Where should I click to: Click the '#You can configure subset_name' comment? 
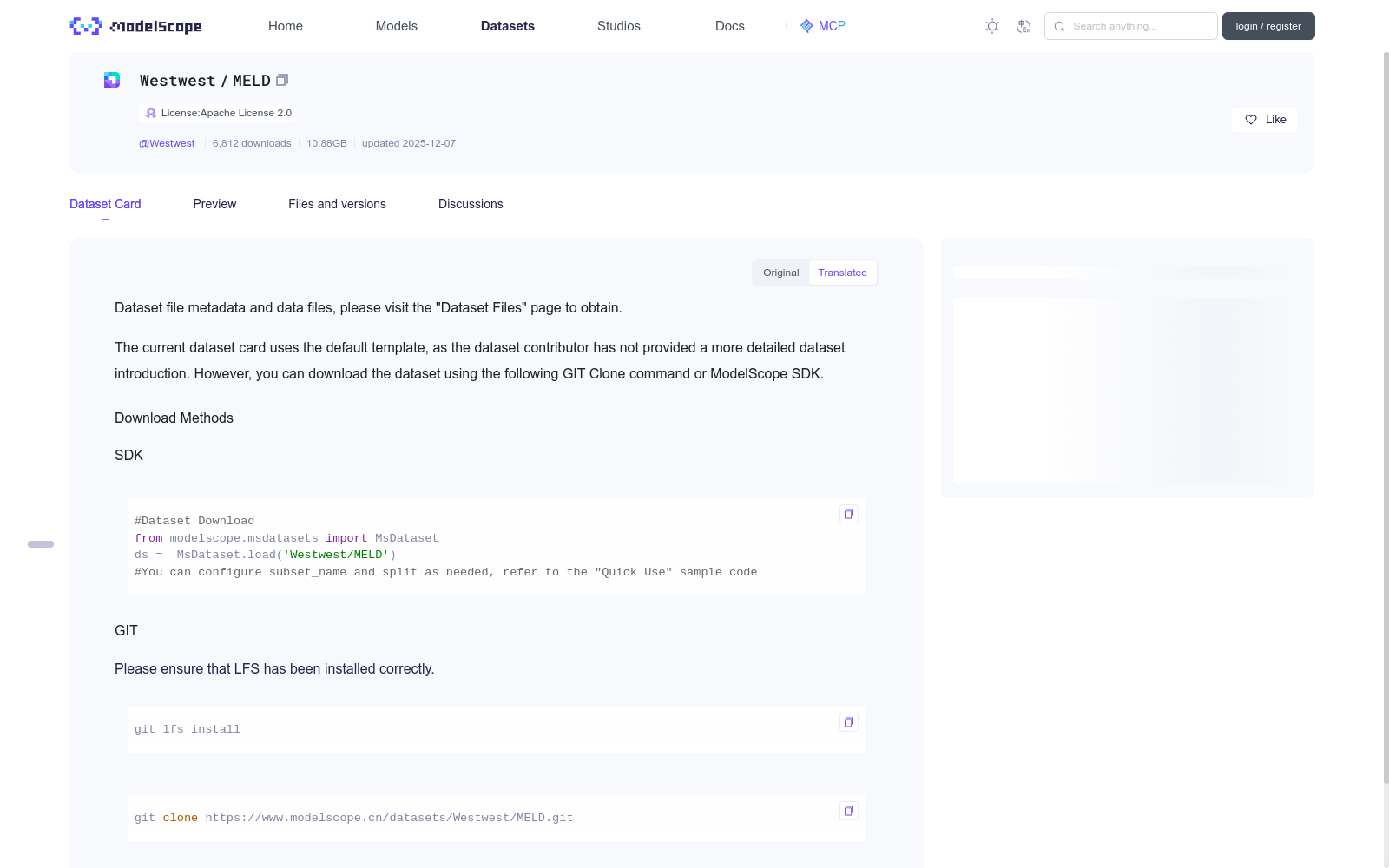tap(445, 572)
